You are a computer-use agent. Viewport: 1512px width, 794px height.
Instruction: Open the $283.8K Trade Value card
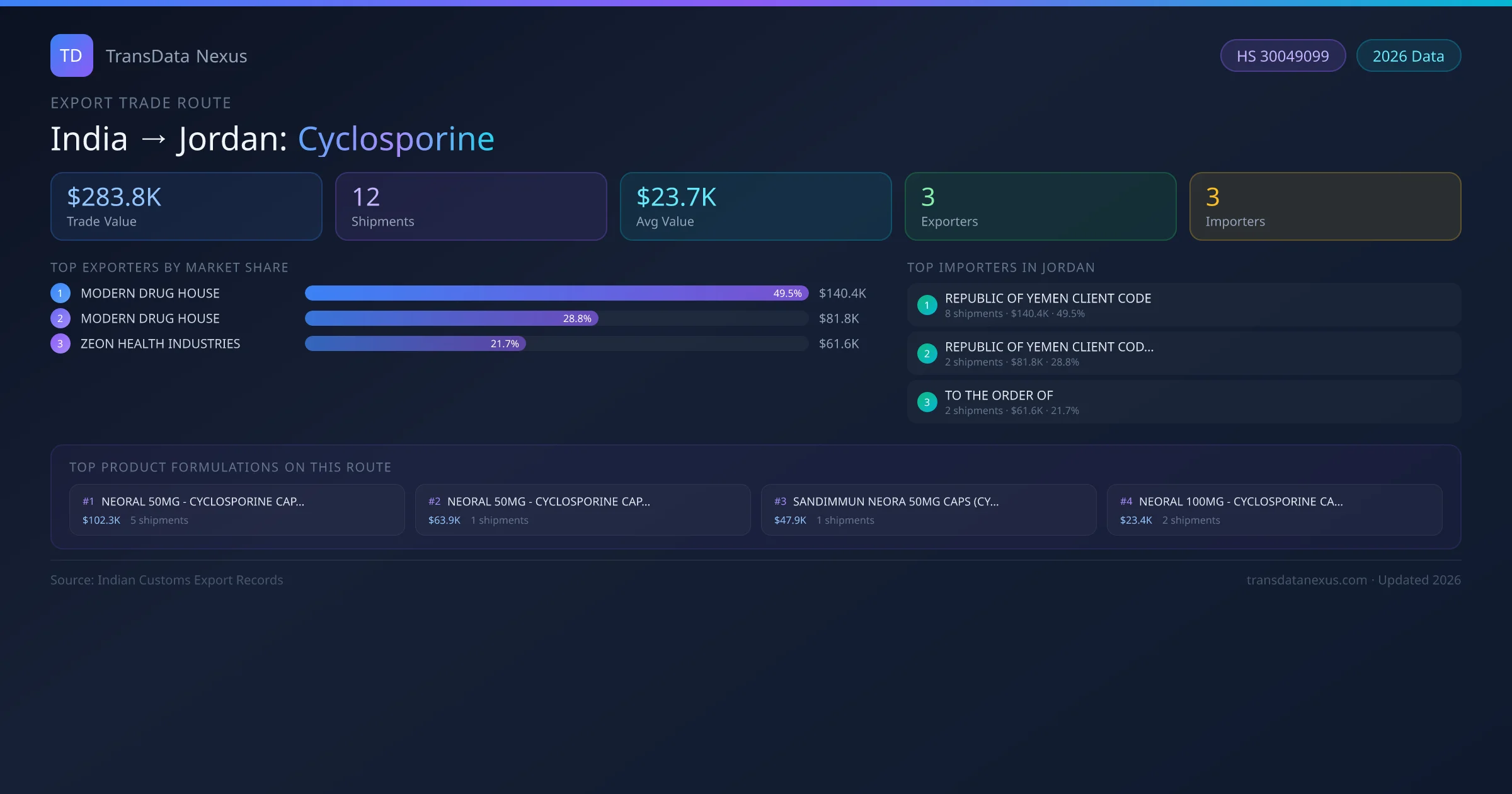click(x=186, y=207)
